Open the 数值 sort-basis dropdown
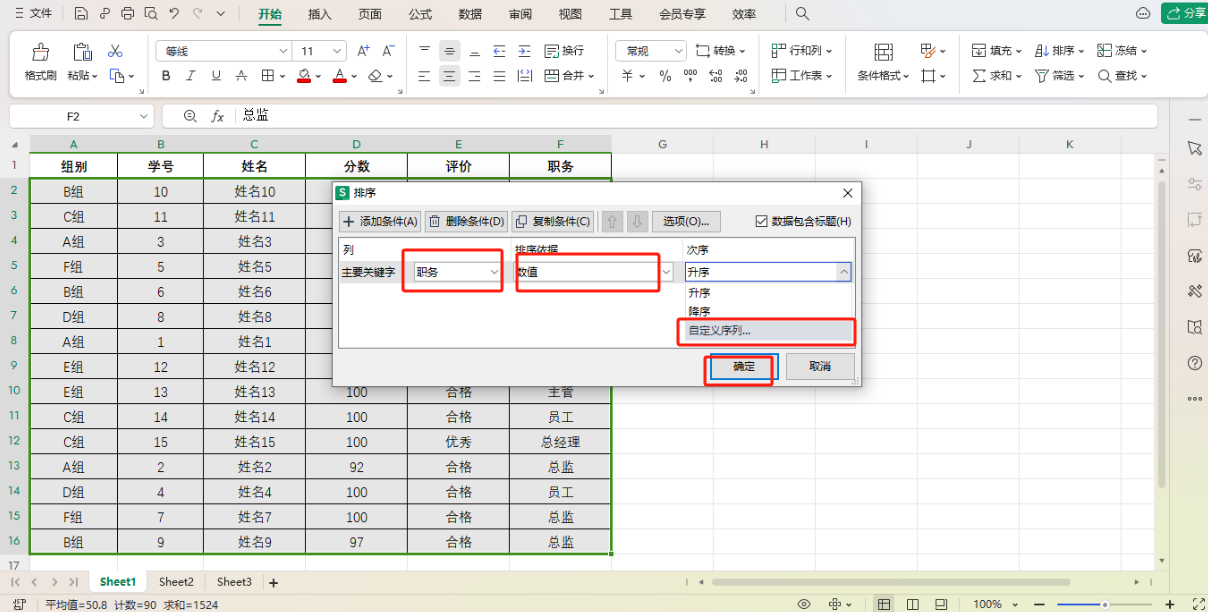The height and width of the screenshot is (612, 1208). (666, 271)
